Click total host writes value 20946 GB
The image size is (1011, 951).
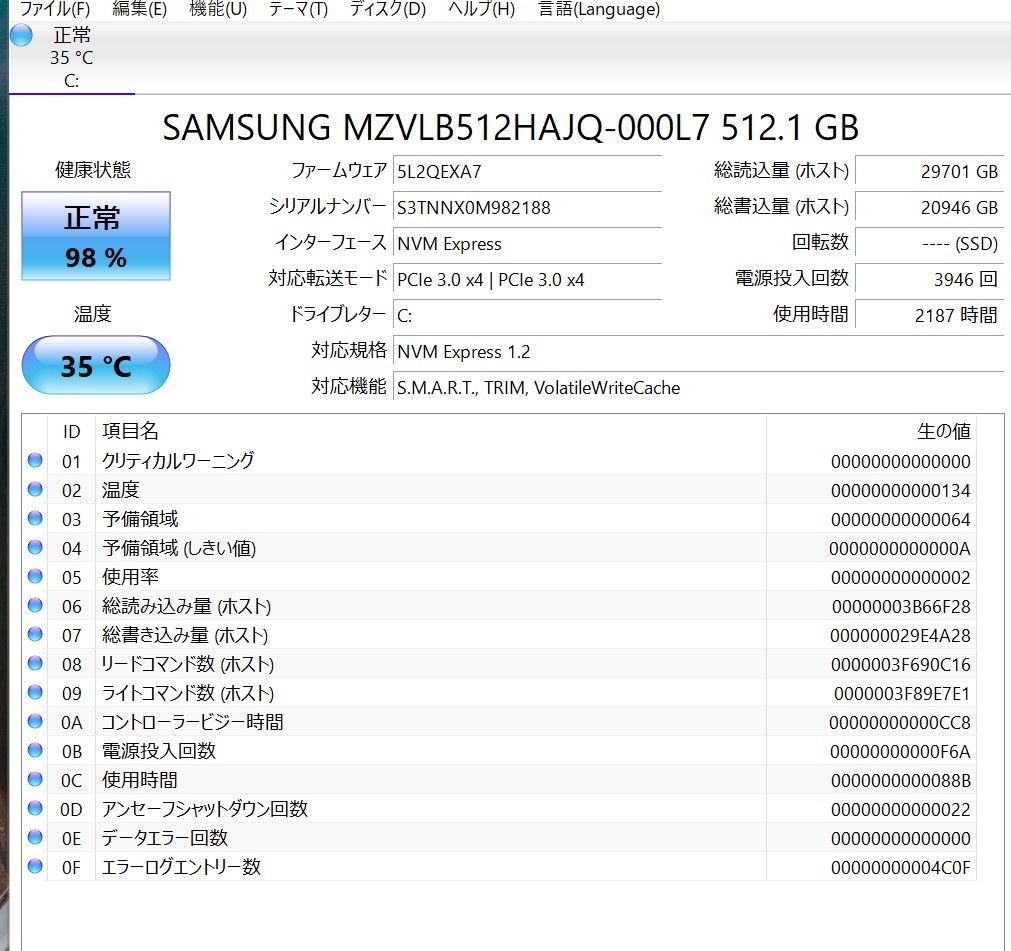pos(929,208)
